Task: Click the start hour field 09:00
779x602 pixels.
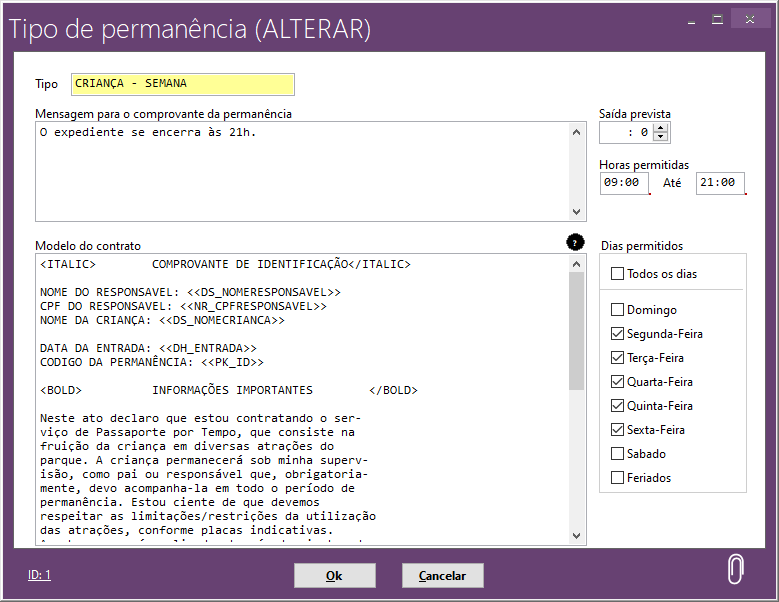Action: [625, 183]
